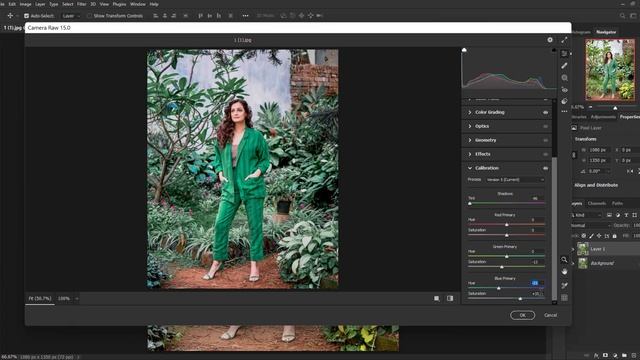Add layer mask icon in Layers panel
640x360 pixels.
(605, 356)
